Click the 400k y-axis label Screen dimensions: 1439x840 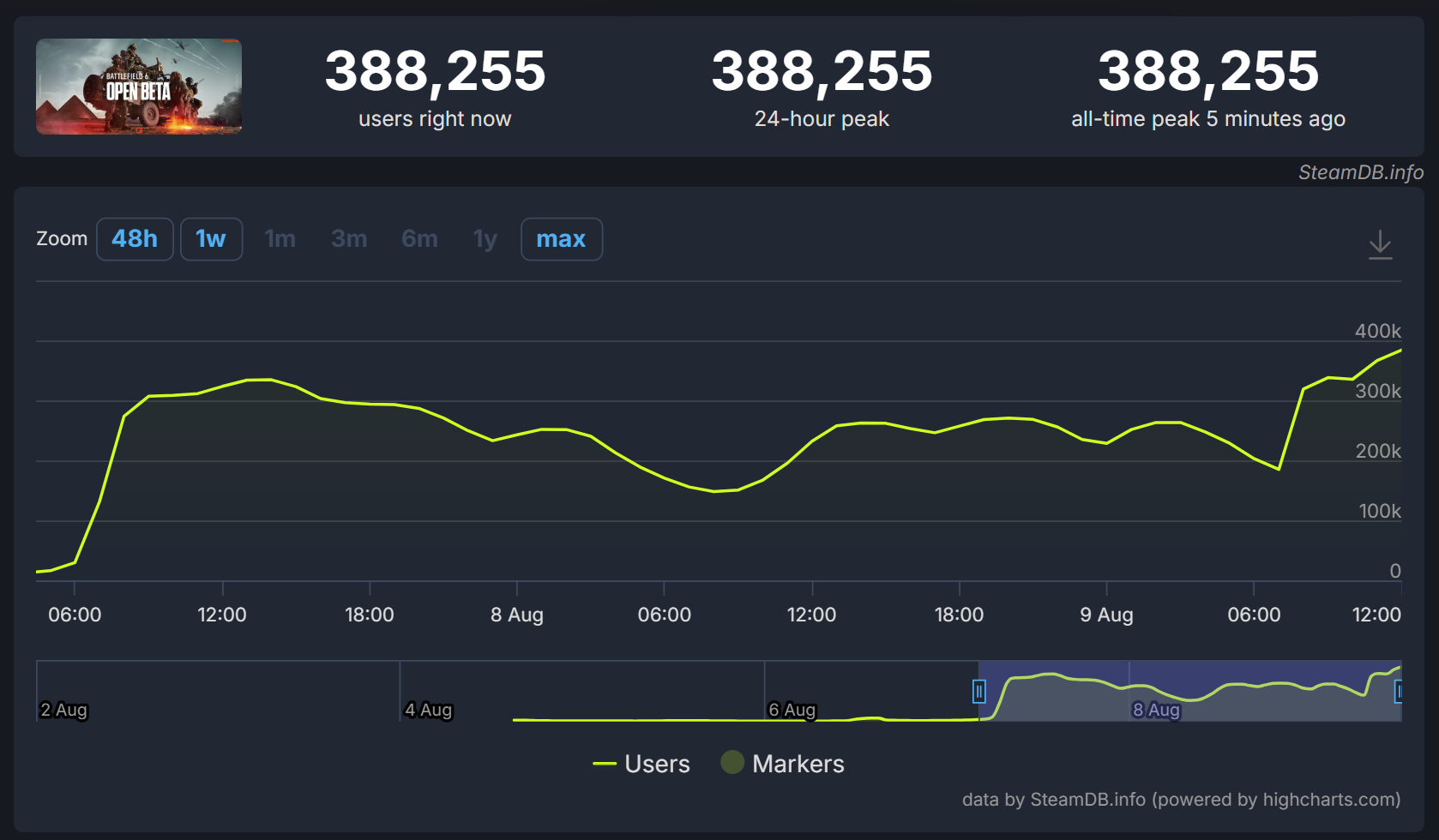(x=1377, y=331)
